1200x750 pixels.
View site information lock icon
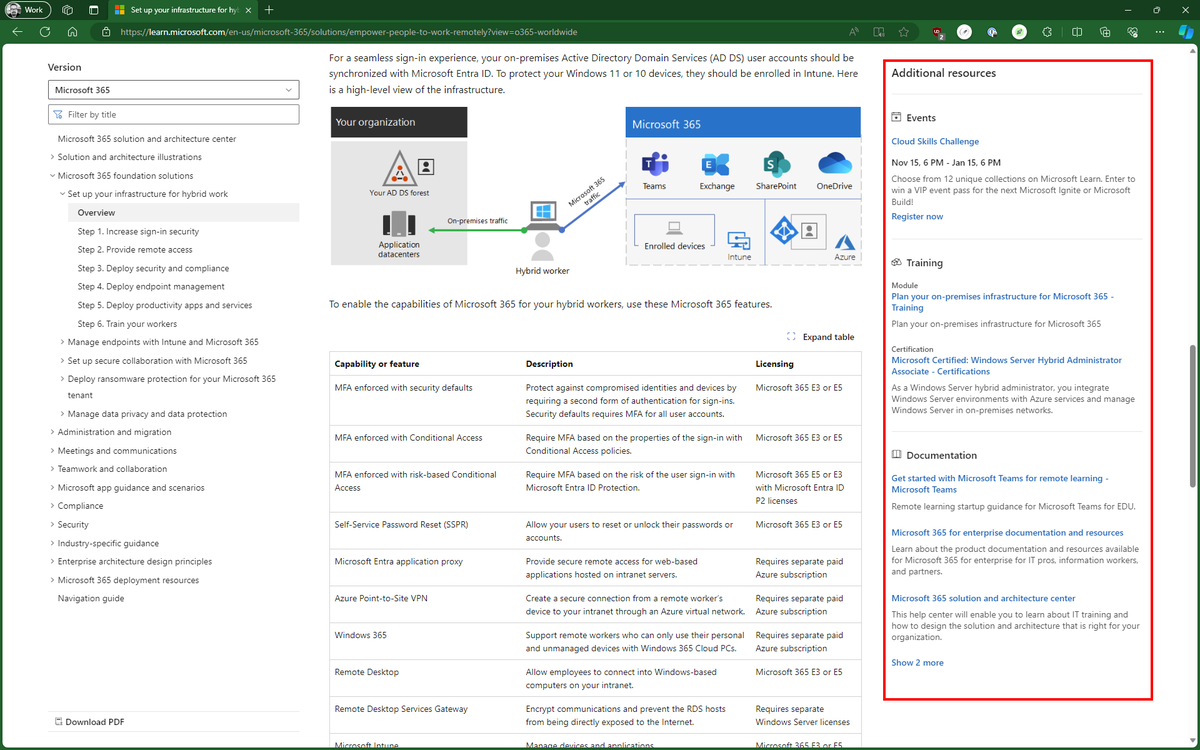[106, 32]
